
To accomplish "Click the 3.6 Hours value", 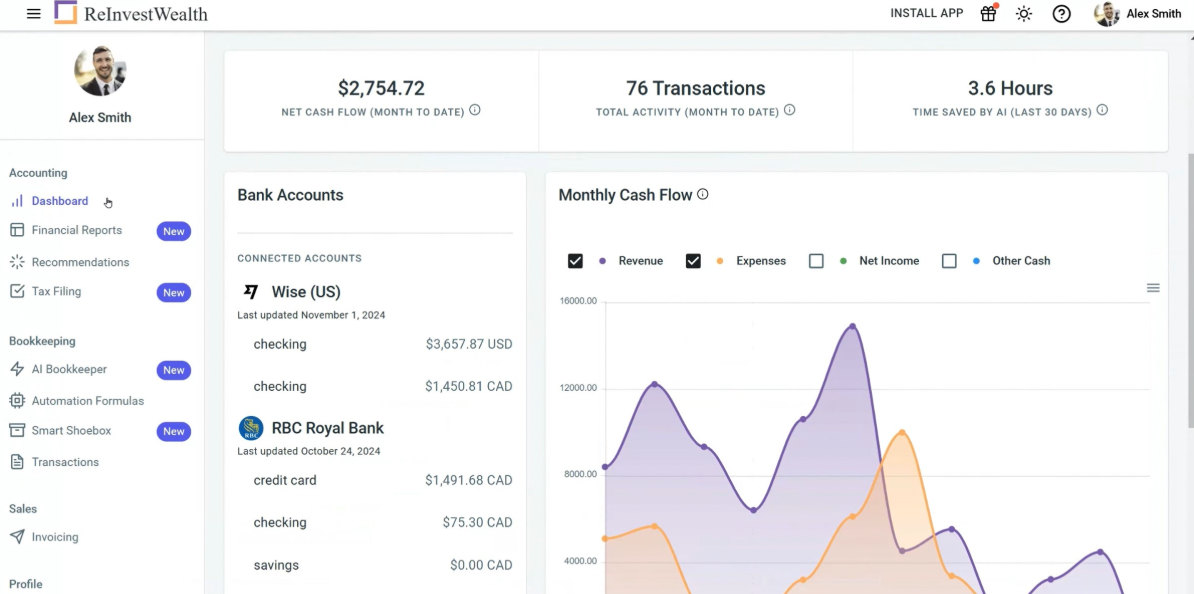I will pos(1010,88).
